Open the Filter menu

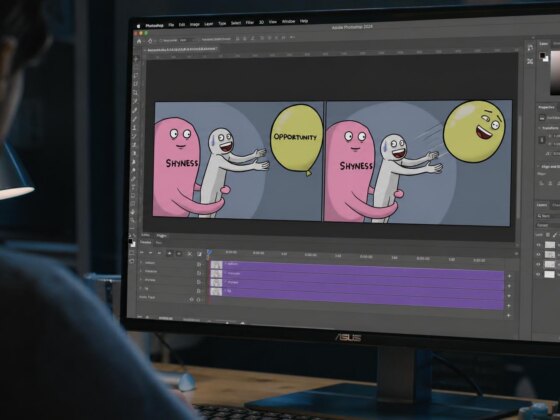(x=250, y=22)
